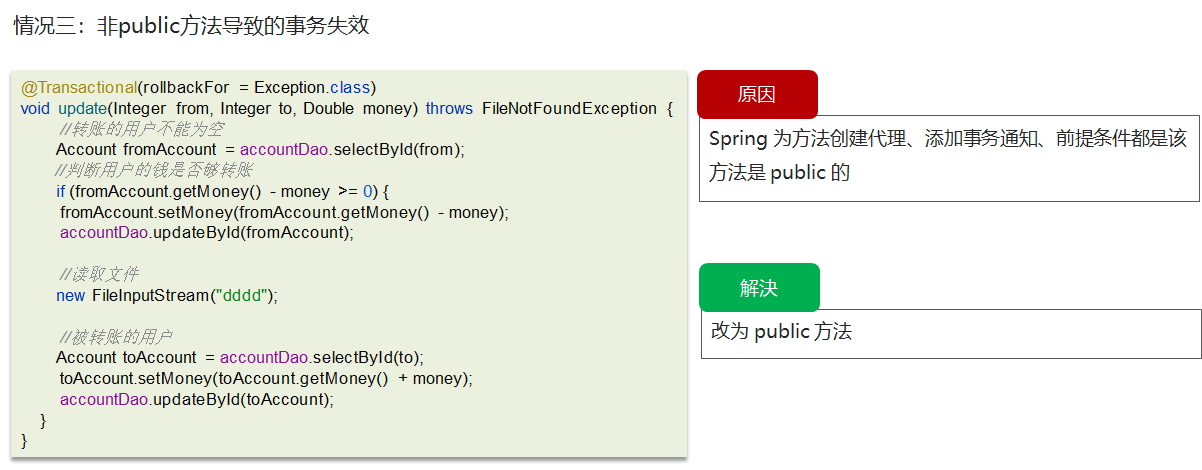Image resolution: width=1202 pixels, height=470 pixels.
Task: Click the accountDao.selectById(to) line
Action: coord(240,357)
